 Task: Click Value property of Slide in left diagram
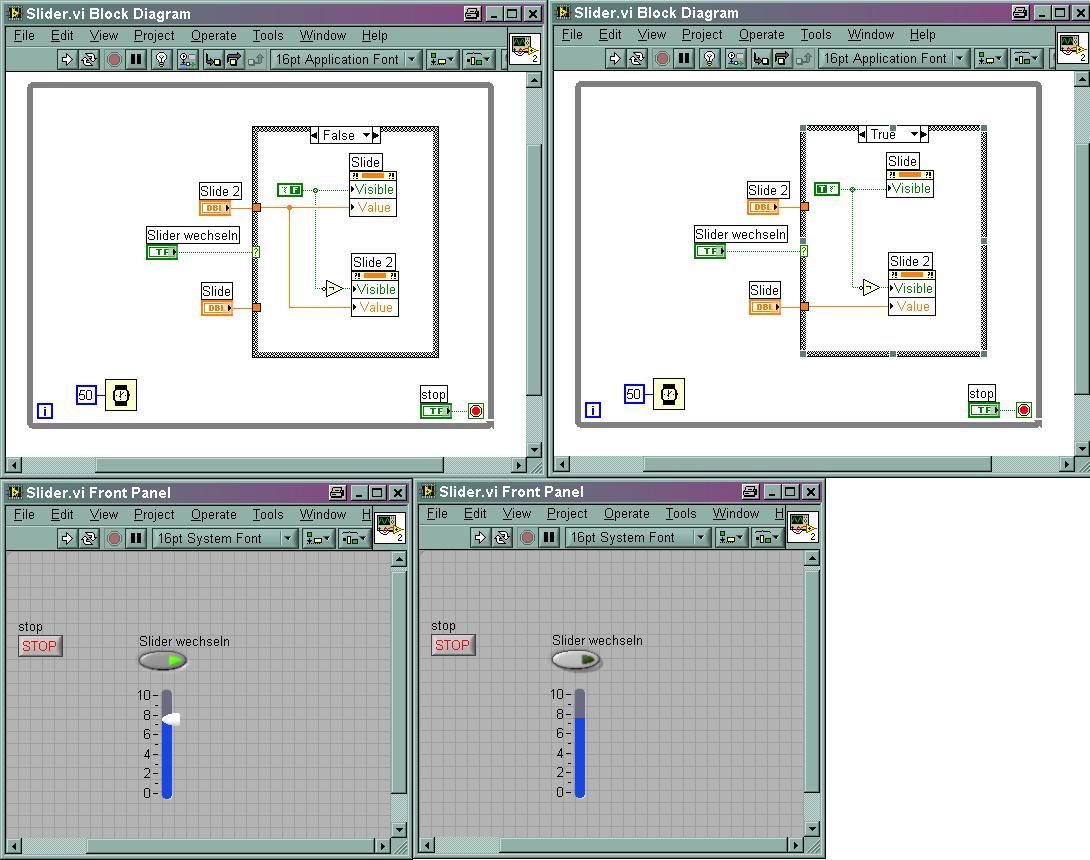(373, 207)
